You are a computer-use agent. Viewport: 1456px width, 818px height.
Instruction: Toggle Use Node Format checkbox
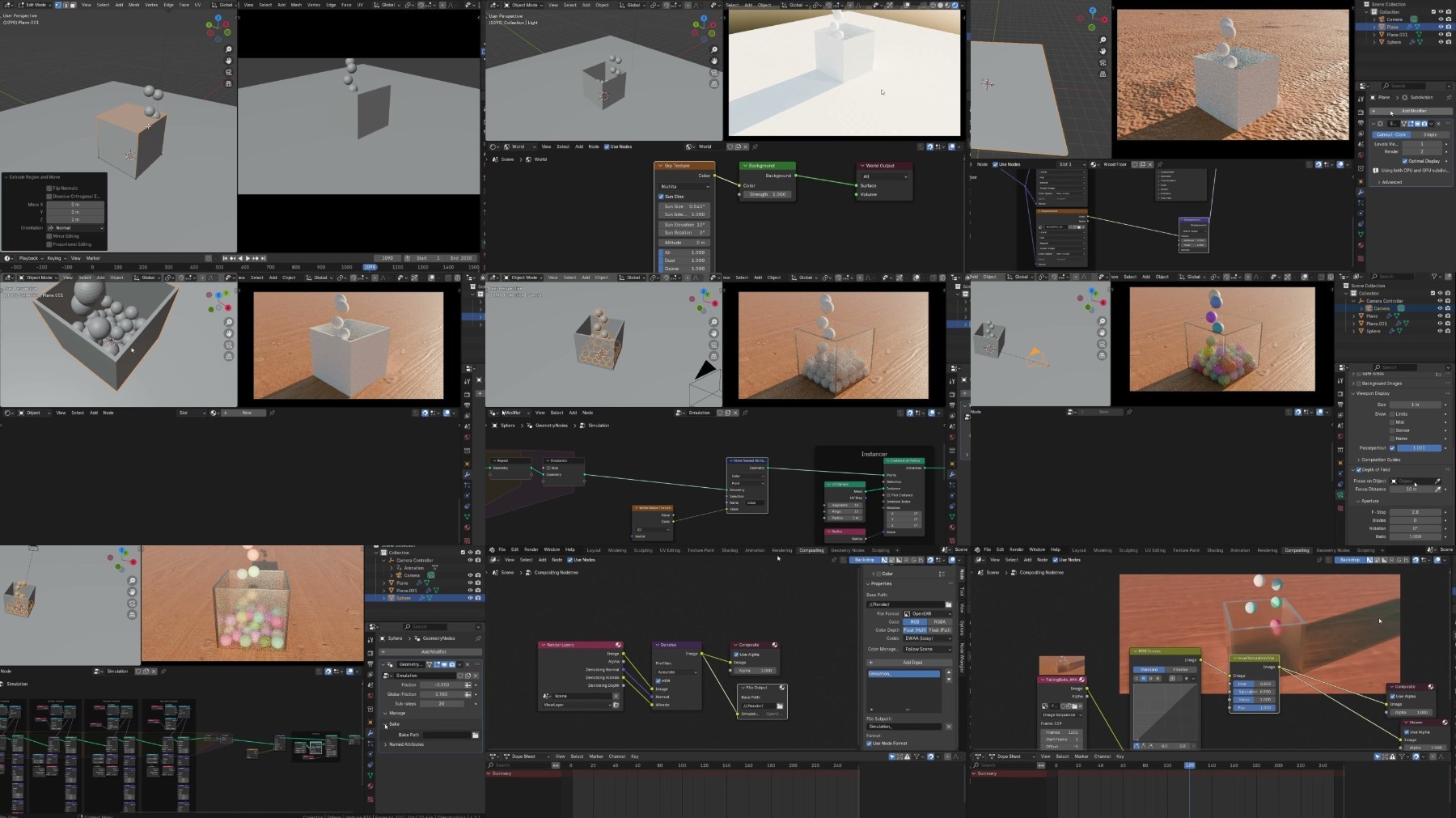(x=870, y=744)
